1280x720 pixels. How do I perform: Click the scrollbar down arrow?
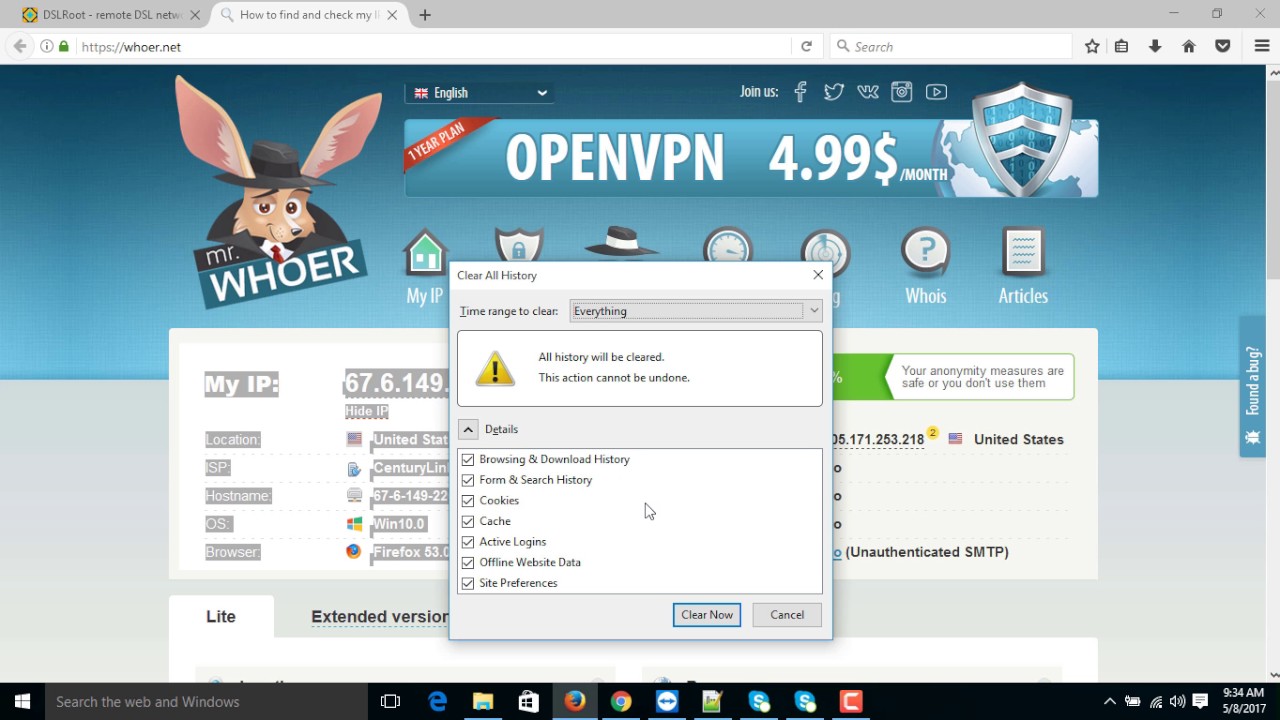click(1272, 675)
